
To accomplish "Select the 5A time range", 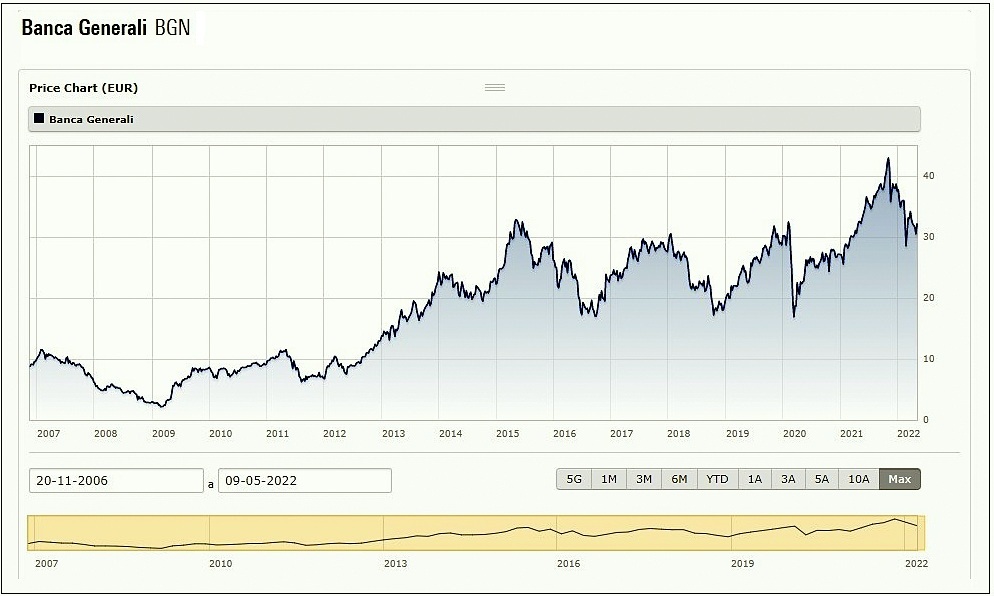I will tap(822, 479).
